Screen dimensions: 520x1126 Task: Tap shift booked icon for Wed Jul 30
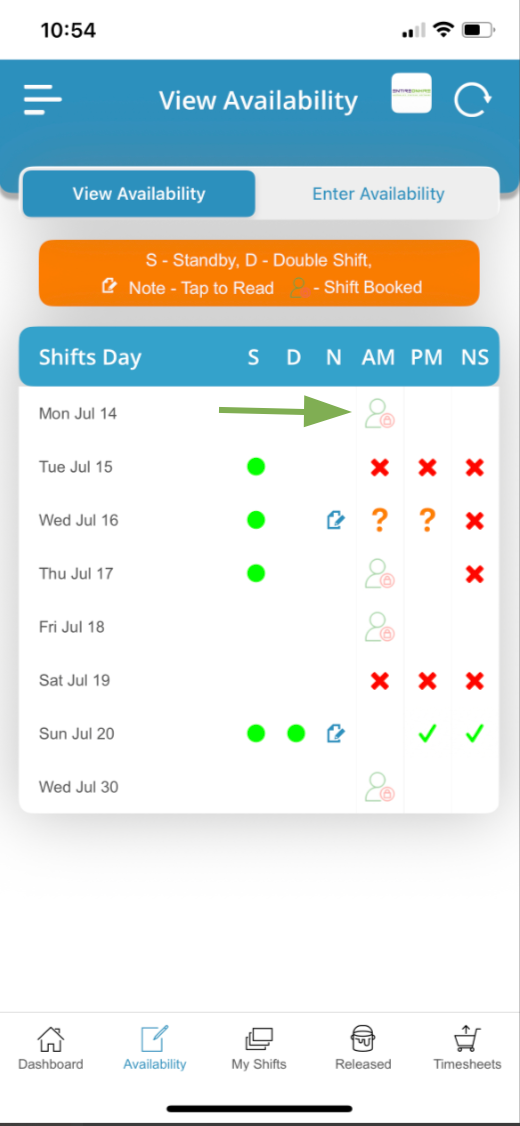click(x=379, y=787)
